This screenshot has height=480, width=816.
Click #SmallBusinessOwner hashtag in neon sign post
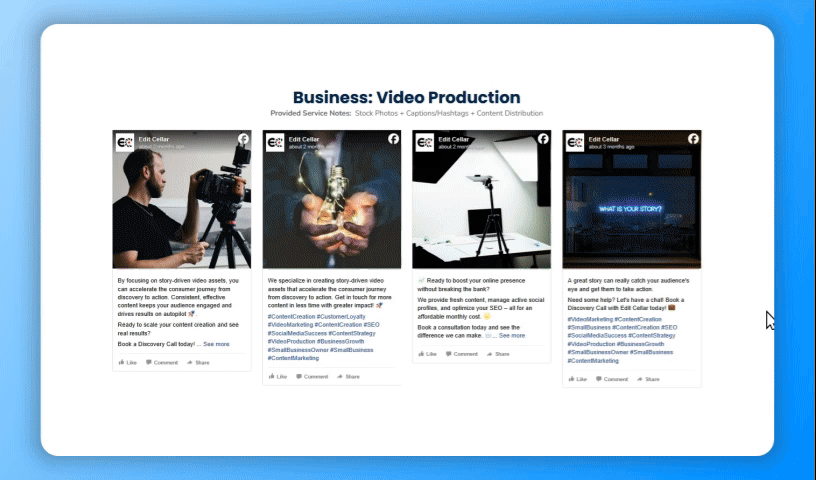pyautogui.click(x=598, y=352)
